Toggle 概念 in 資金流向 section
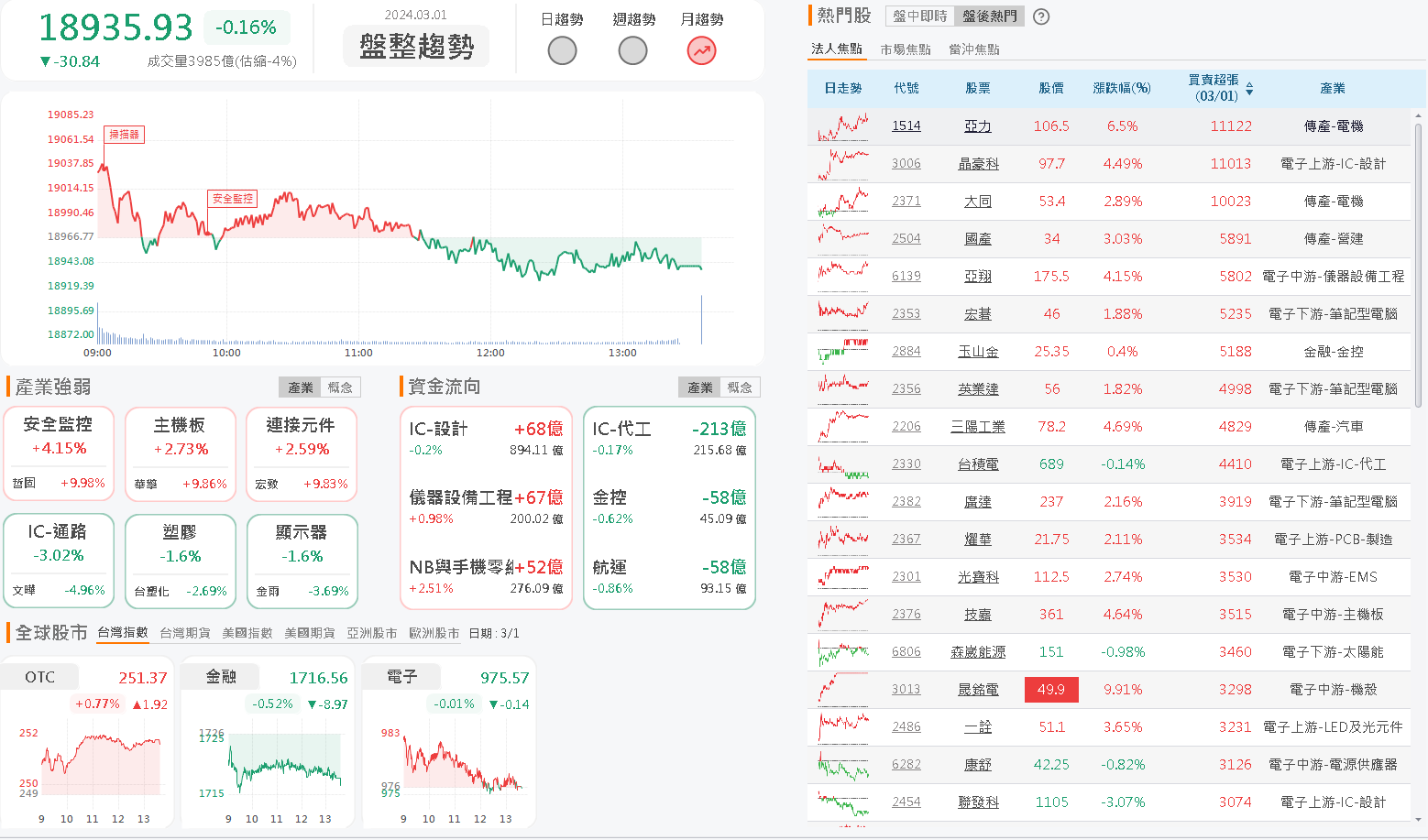This screenshot has height=840, width=1428. point(740,387)
